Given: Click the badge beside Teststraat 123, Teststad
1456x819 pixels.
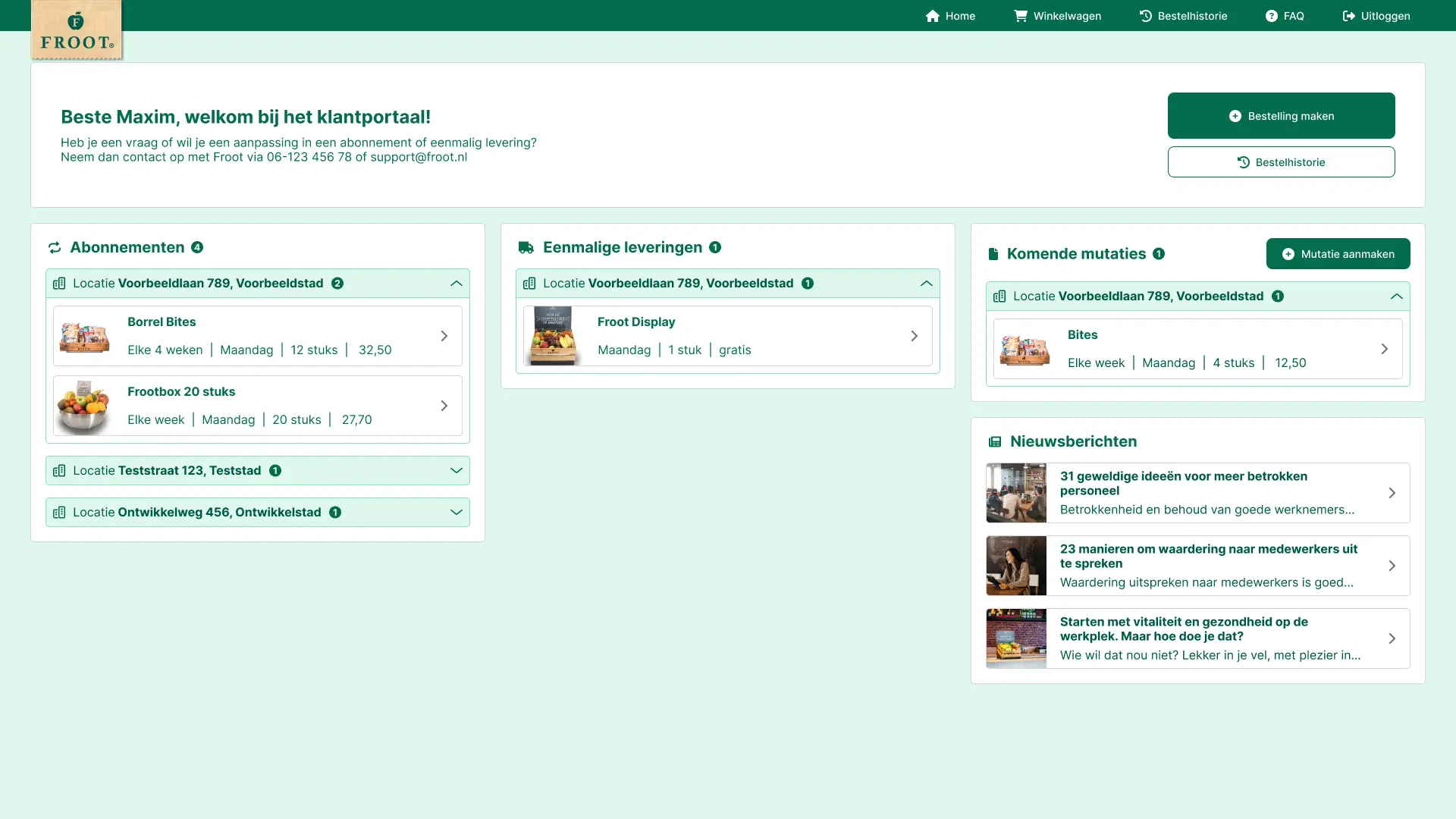Looking at the screenshot, I should [275, 471].
